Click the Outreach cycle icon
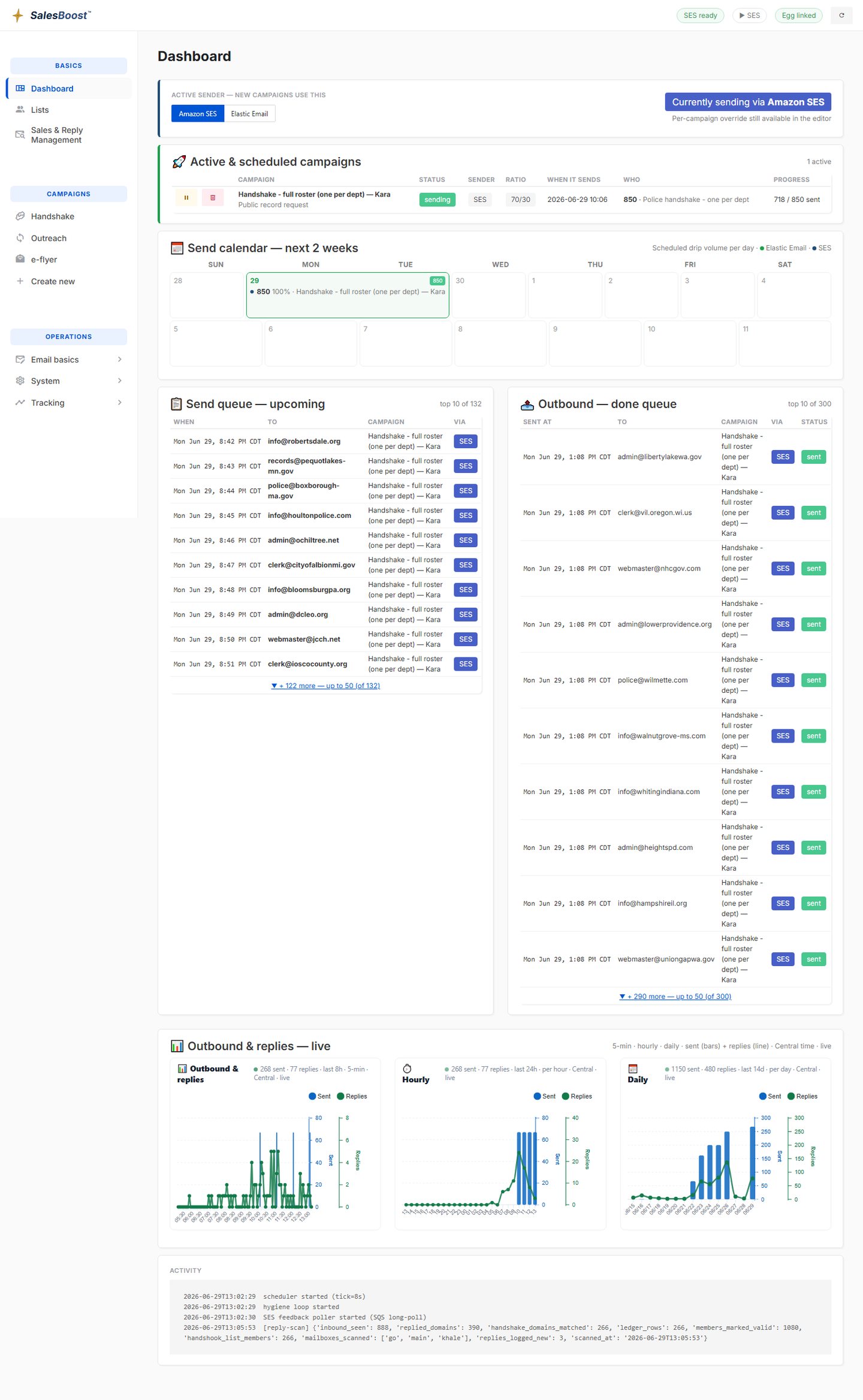Viewport: 863px width, 1400px height. coord(20,238)
